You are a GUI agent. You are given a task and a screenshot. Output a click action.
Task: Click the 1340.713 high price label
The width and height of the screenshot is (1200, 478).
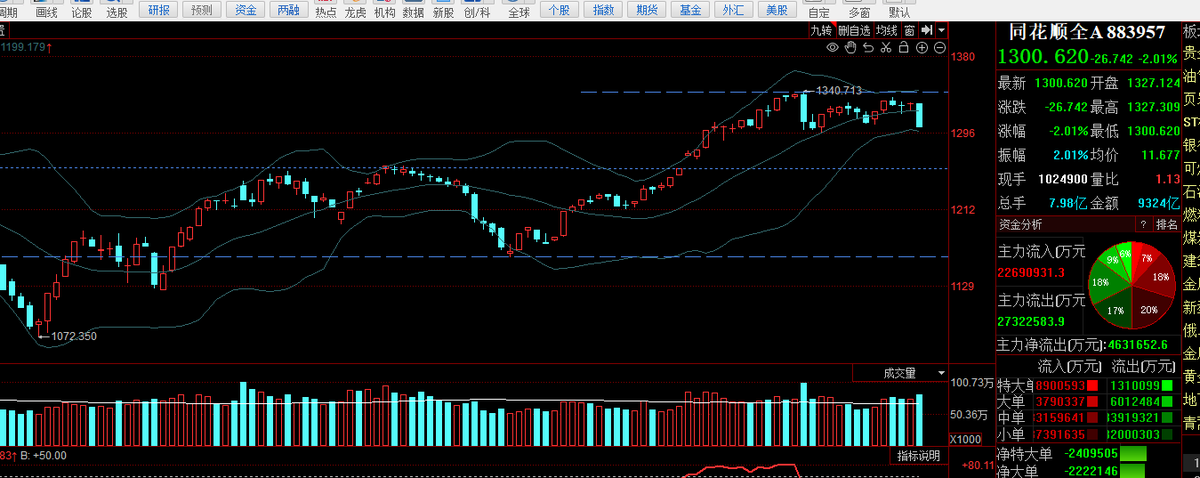[x=838, y=91]
